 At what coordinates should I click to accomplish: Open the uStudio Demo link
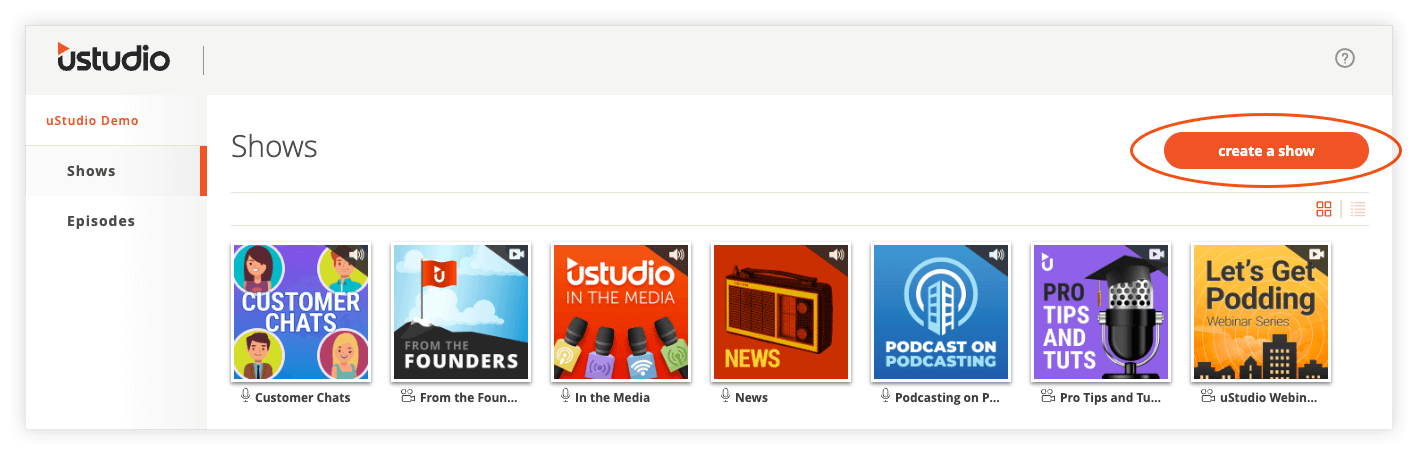pyautogui.click(x=92, y=120)
